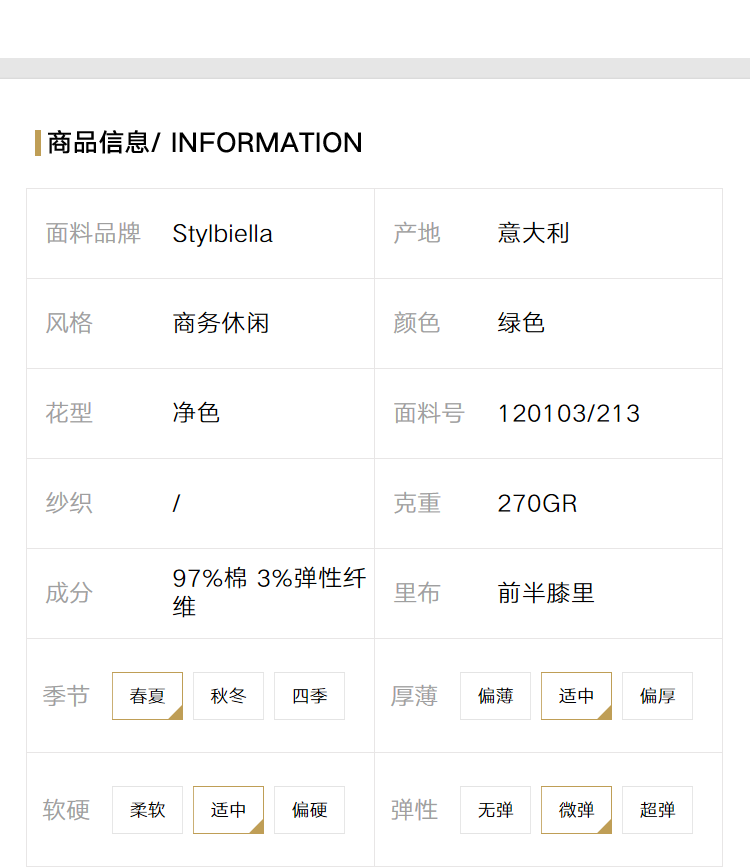This screenshot has width=750, height=867.
Task: Choose the 超弹 elasticity option
Action: tap(657, 809)
